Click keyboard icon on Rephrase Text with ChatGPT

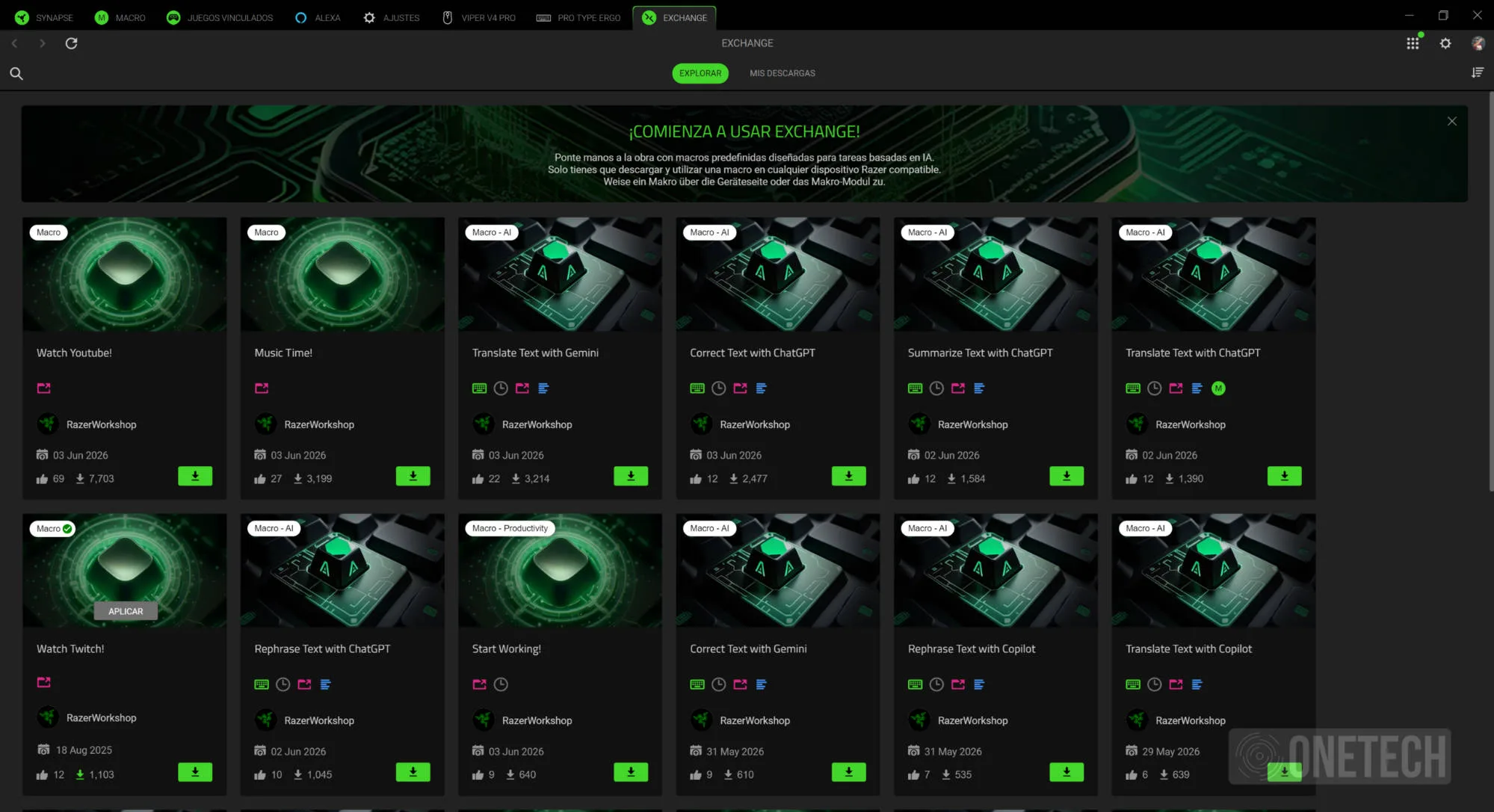point(262,684)
